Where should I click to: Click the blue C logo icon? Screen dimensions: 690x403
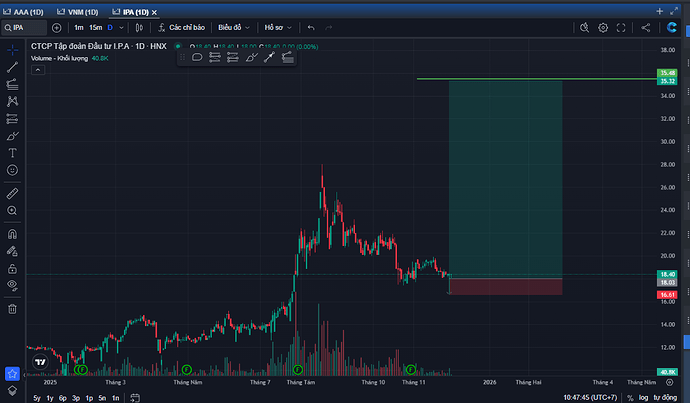[x=672, y=28]
